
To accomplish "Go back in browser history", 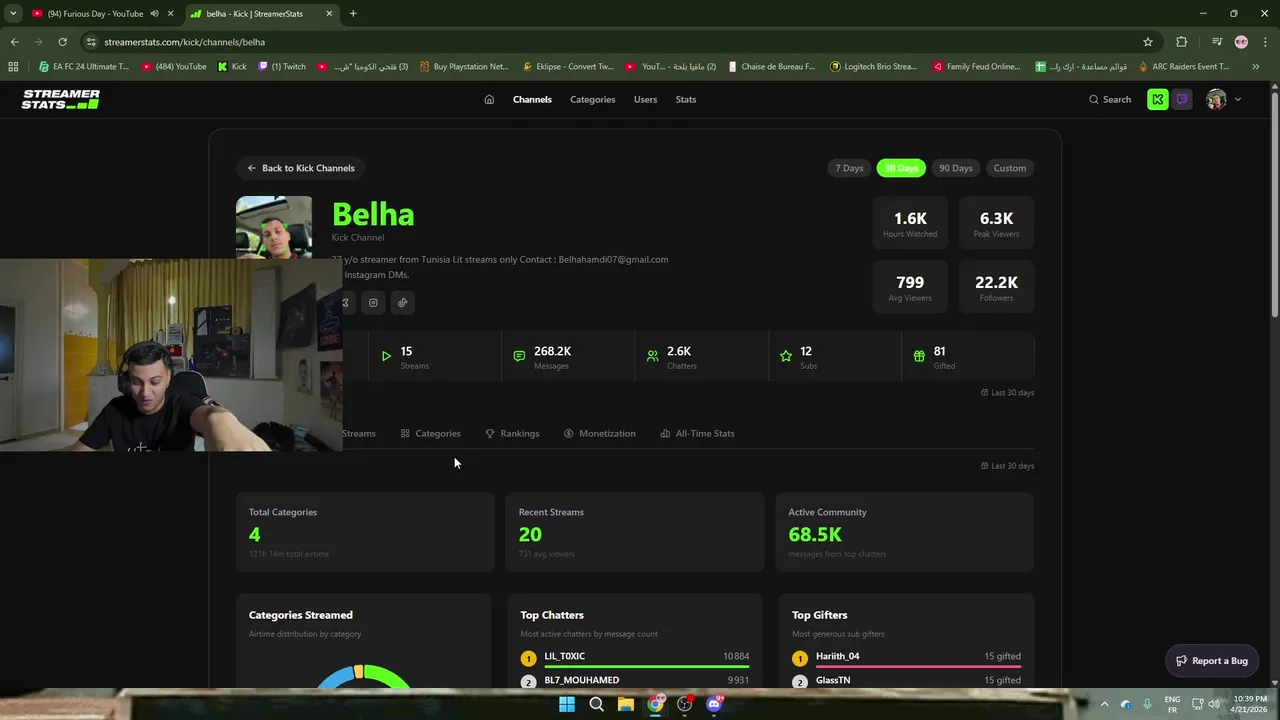I will coord(14,42).
